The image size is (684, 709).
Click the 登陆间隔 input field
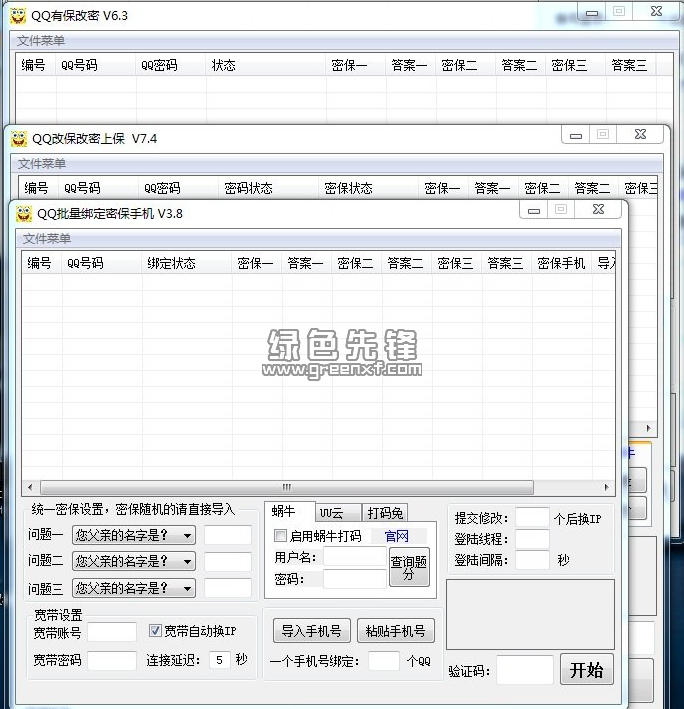click(533, 560)
